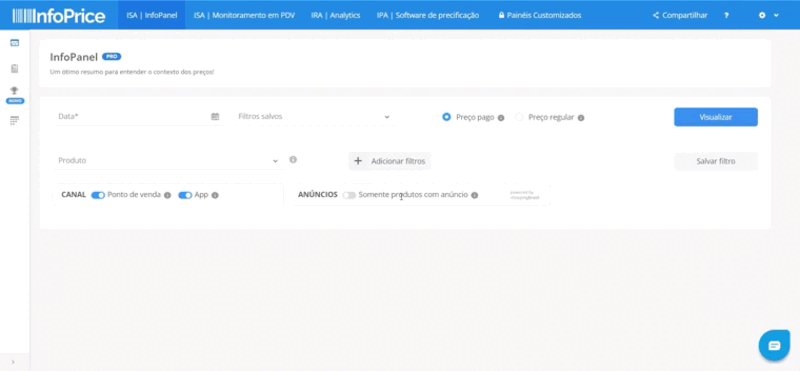This screenshot has height=371, width=800.
Task: Click info icon beside Somente produtos com anúncio
Action: point(474,195)
